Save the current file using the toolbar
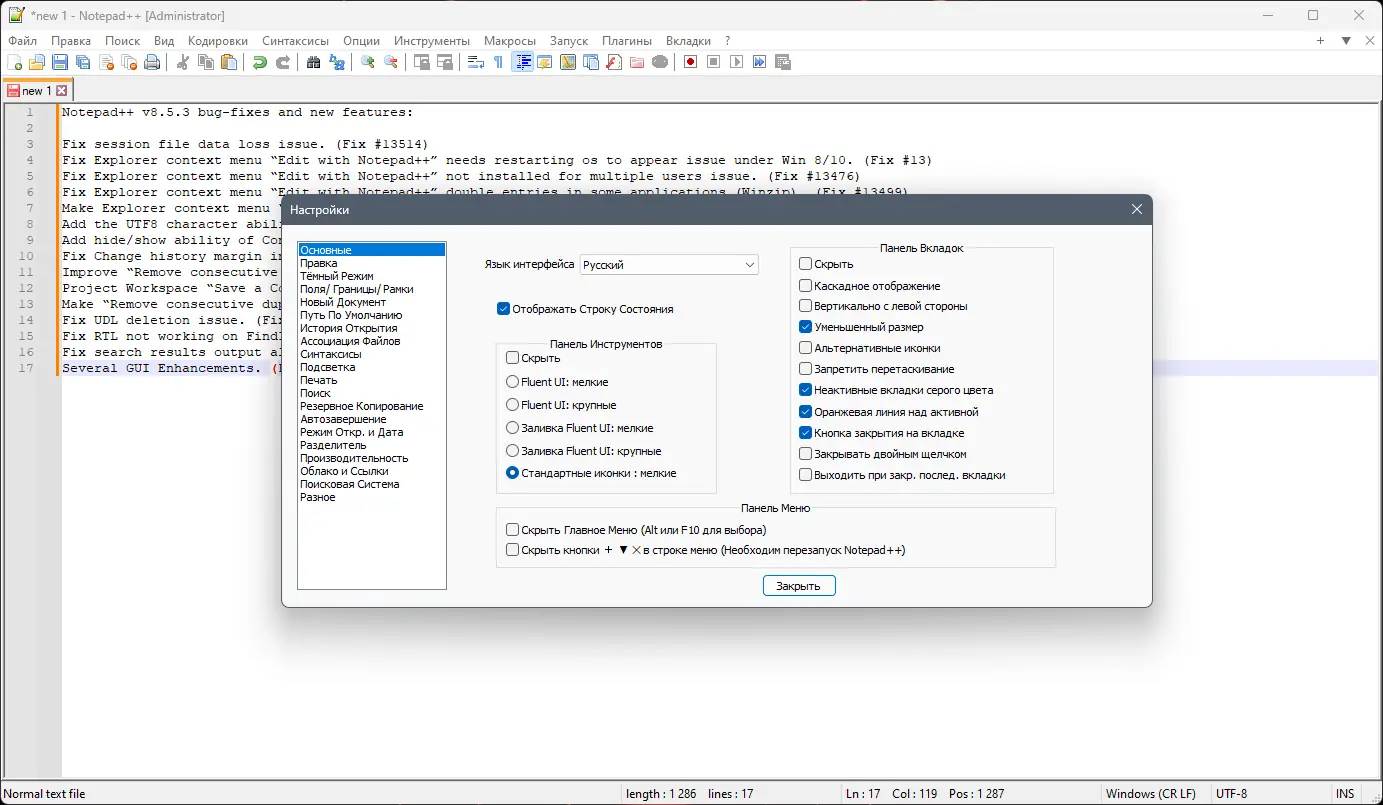Screen dimensions: 1383x805 tap(60, 62)
